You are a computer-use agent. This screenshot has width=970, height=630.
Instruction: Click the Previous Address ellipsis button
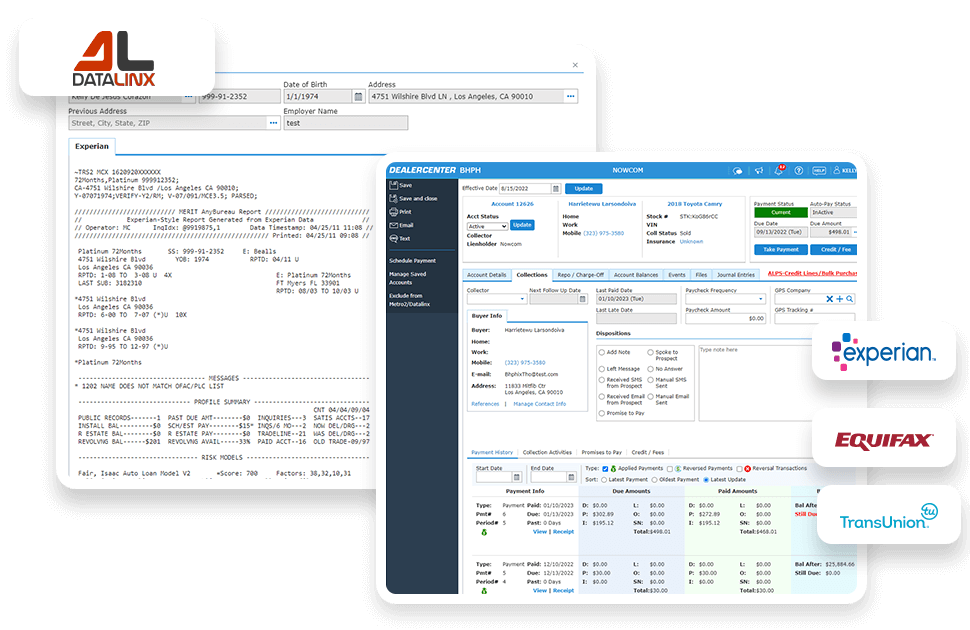tap(273, 123)
